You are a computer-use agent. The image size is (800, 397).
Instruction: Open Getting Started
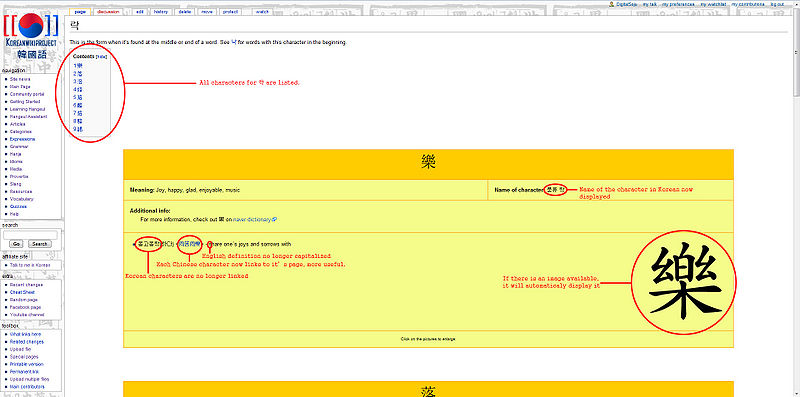point(24,102)
